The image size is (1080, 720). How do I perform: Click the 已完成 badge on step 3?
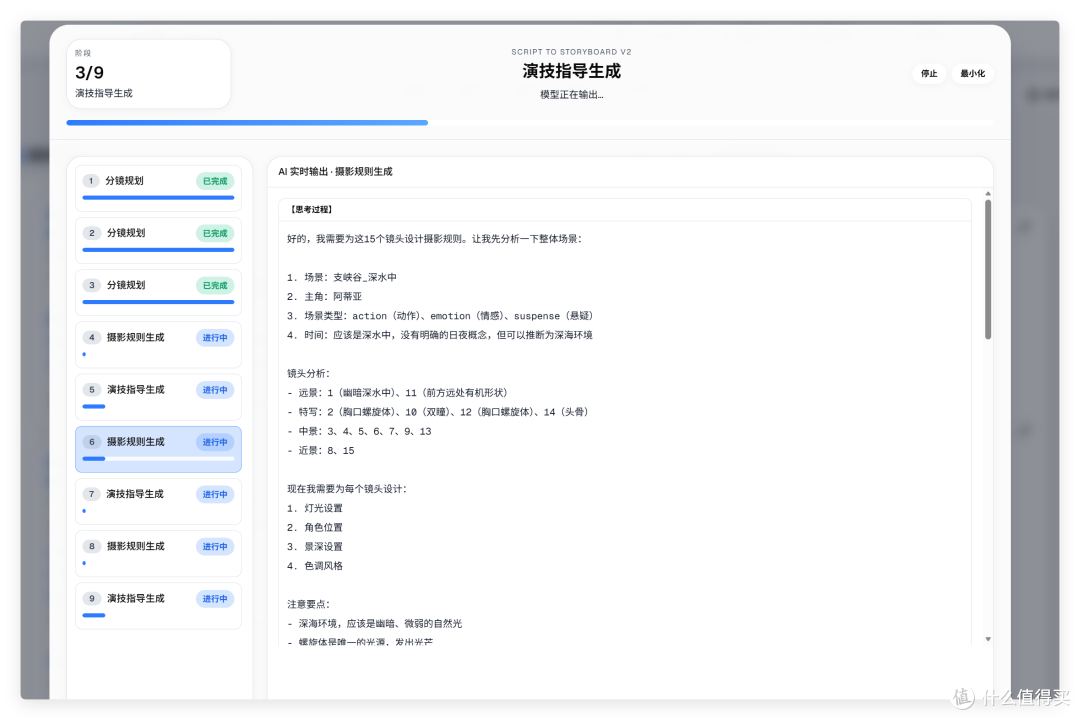pyautogui.click(x=215, y=285)
